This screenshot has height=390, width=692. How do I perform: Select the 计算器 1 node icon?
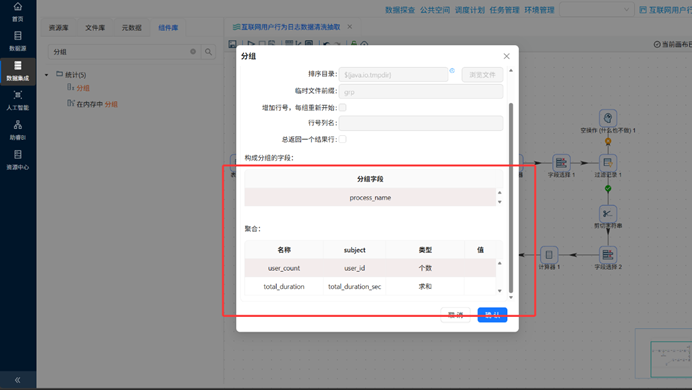[x=549, y=255]
